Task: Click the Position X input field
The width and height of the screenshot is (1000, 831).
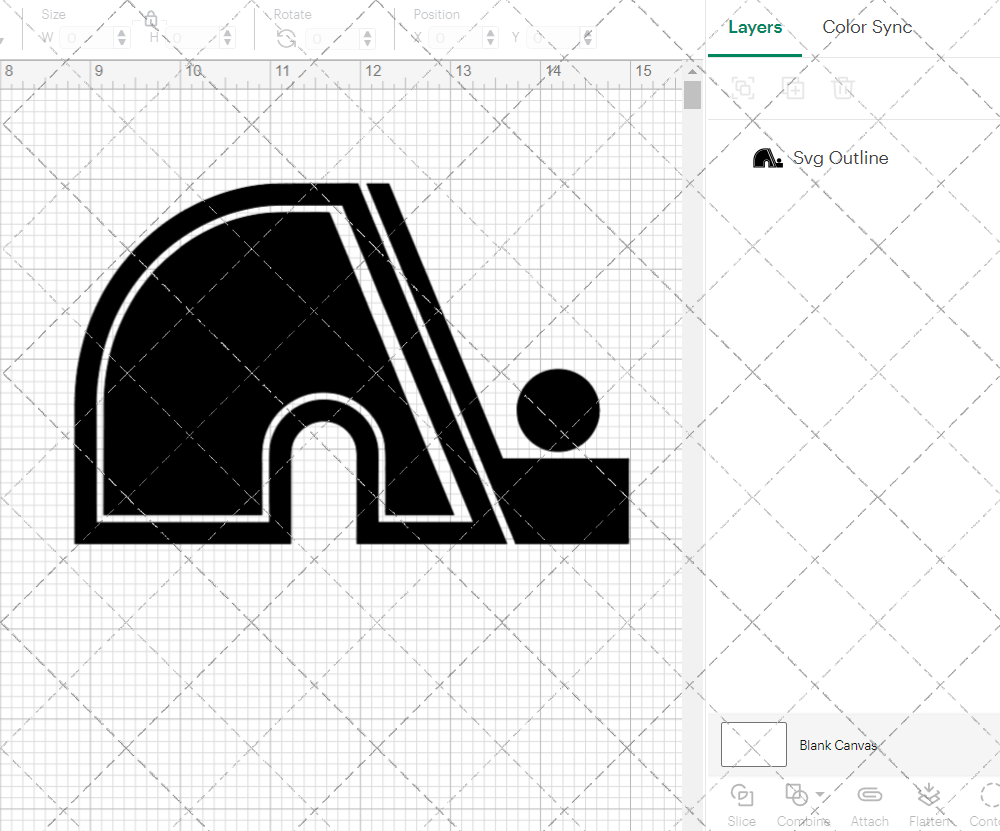Action: (x=455, y=38)
